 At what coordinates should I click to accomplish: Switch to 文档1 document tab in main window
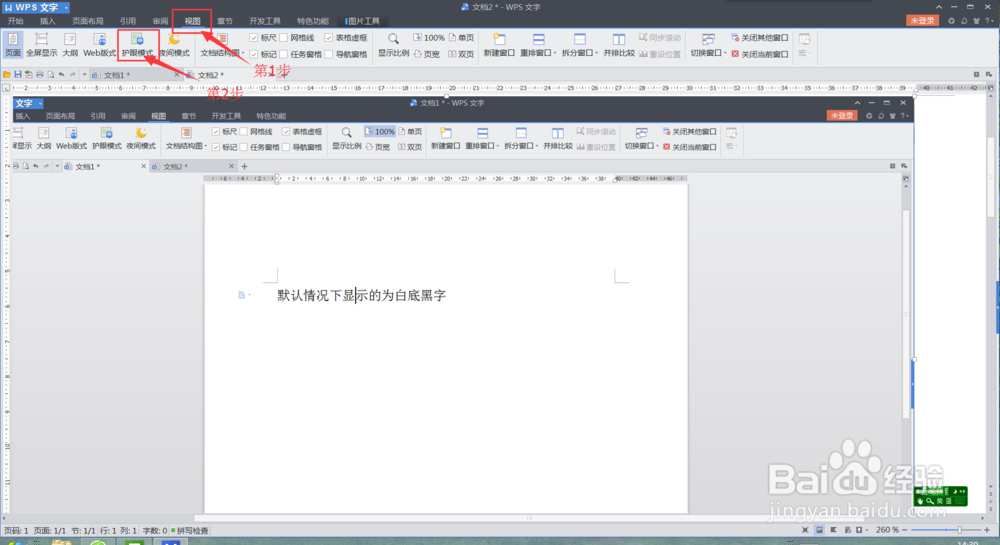point(135,75)
